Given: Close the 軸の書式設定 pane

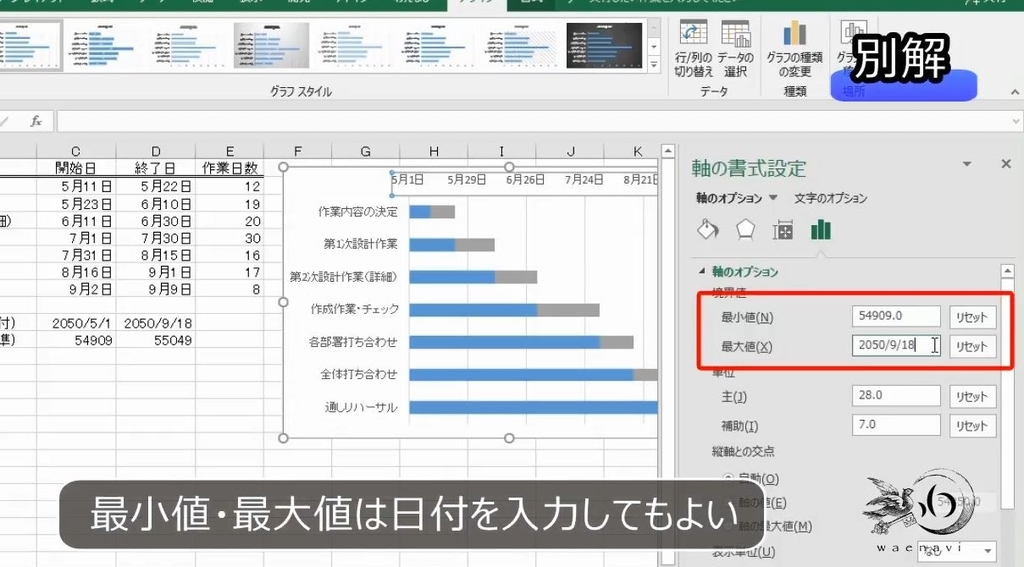Looking at the screenshot, I should pyautogui.click(x=1006, y=164).
